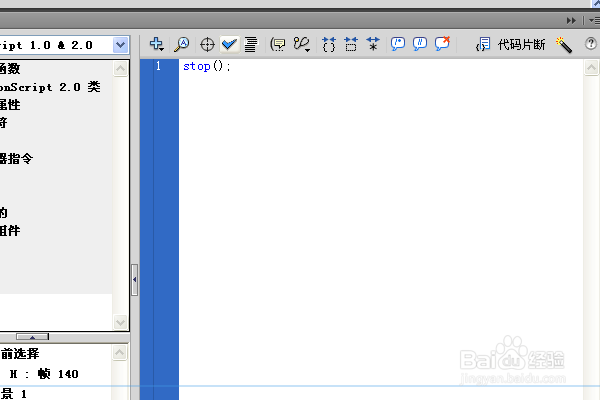
Task: Select scene 1 entry in script navigator
Action: click(13, 393)
